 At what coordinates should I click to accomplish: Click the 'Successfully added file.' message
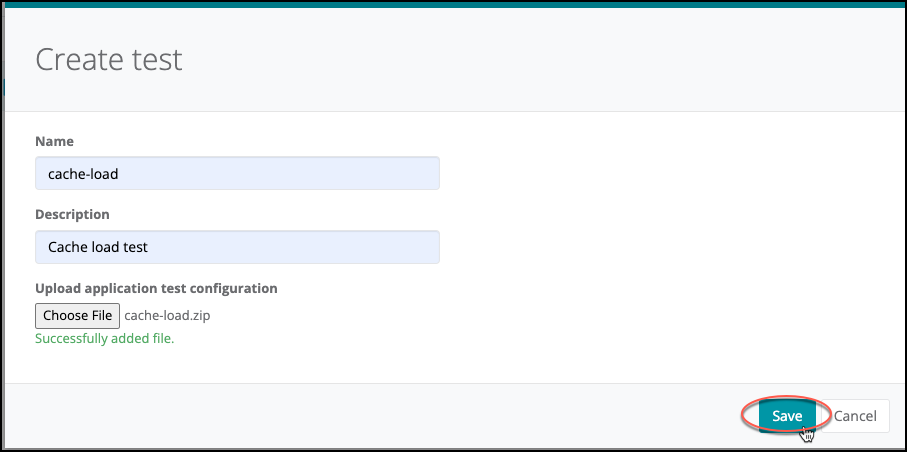coord(104,338)
